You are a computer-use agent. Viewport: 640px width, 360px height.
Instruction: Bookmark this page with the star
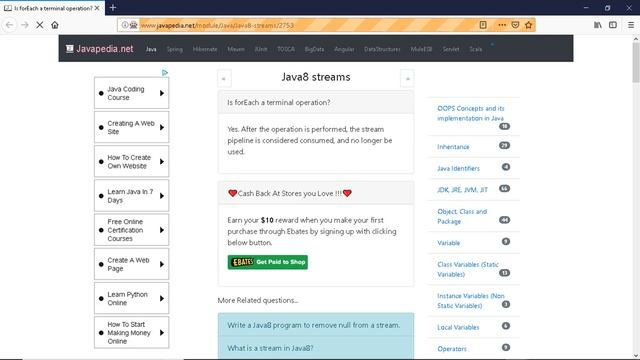pos(529,25)
